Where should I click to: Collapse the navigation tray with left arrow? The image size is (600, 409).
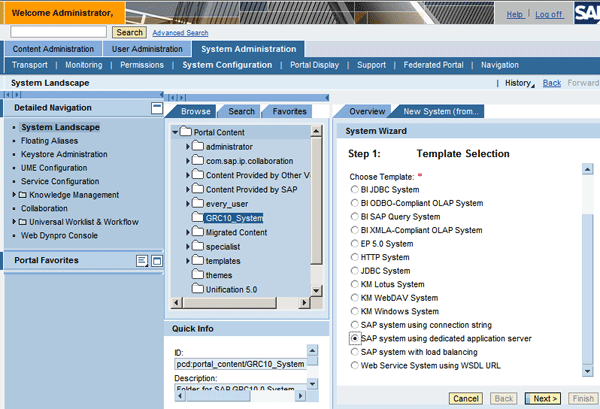[x=161, y=95]
